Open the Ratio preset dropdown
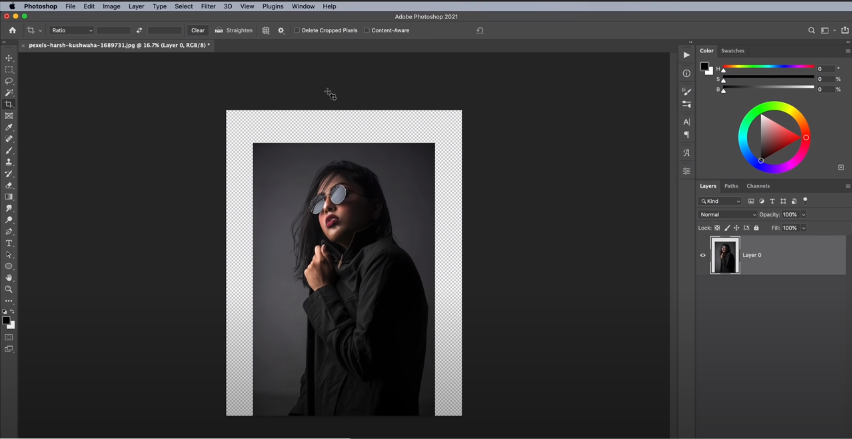The width and height of the screenshot is (852, 439). pos(72,30)
